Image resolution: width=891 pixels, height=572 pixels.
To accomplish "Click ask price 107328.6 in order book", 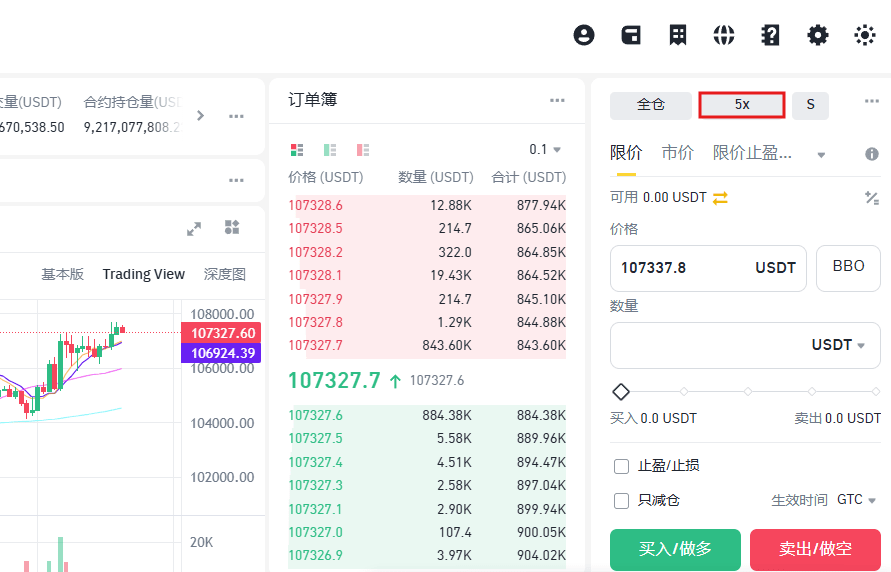I will (x=315, y=206).
